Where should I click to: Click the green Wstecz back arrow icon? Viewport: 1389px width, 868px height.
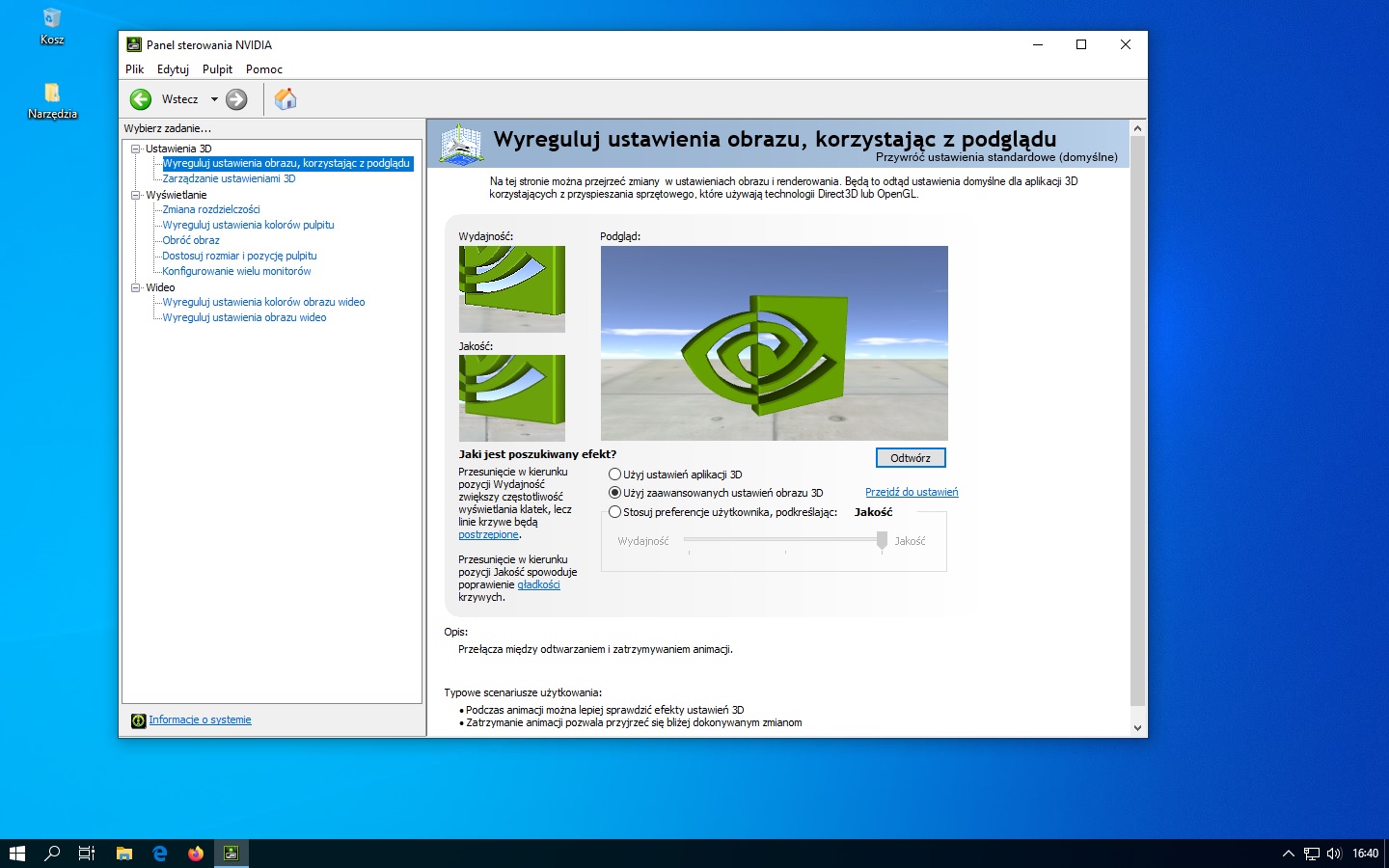pos(141,99)
